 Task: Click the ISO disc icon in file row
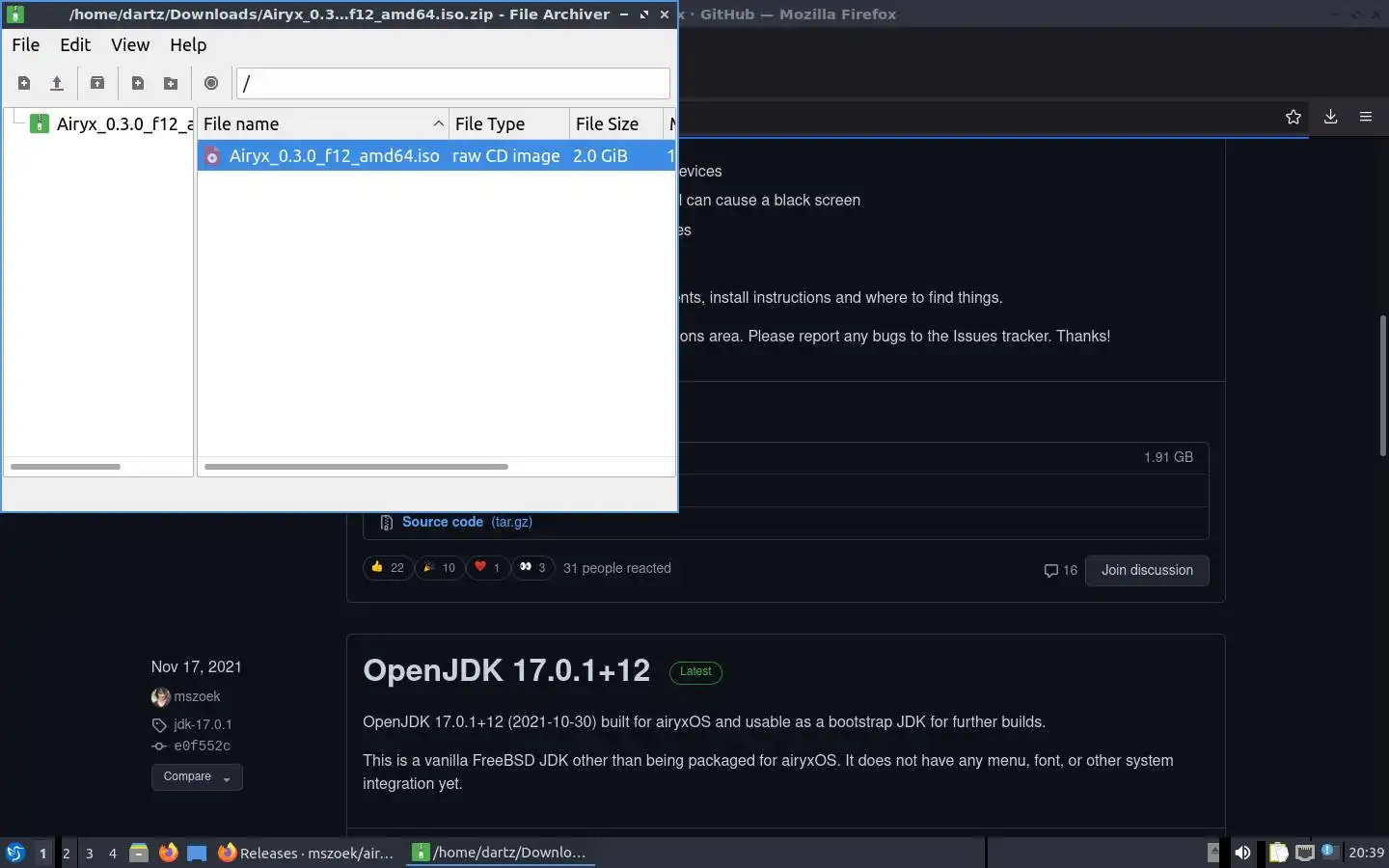tap(212, 155)
